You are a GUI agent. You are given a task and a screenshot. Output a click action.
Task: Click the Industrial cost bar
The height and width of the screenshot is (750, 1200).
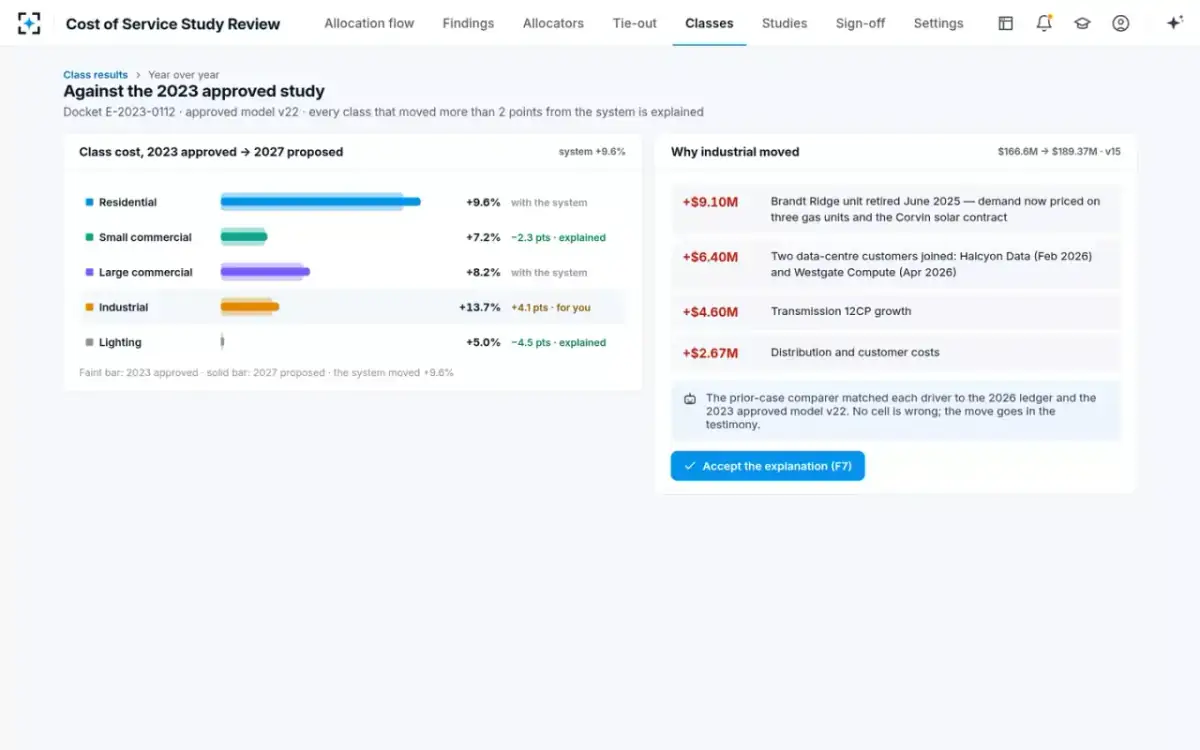[250, 307]
